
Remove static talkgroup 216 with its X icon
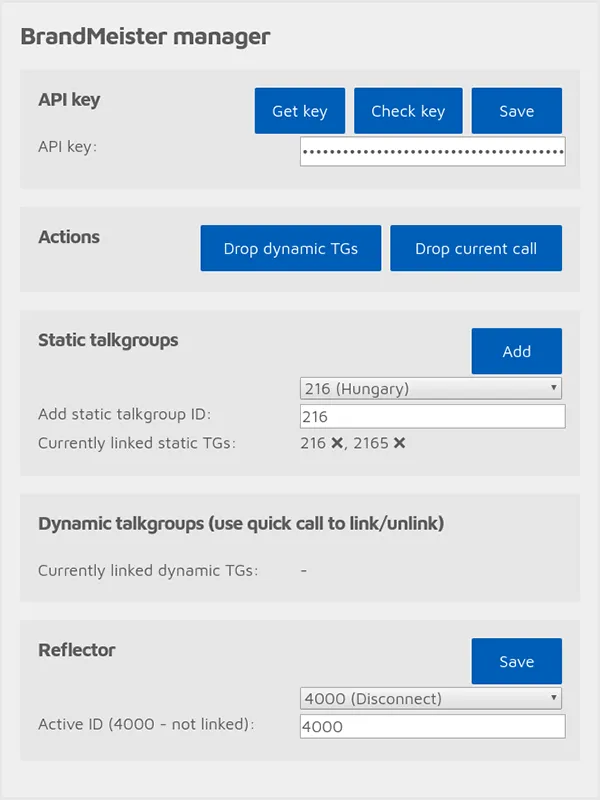tap(337, 443)
